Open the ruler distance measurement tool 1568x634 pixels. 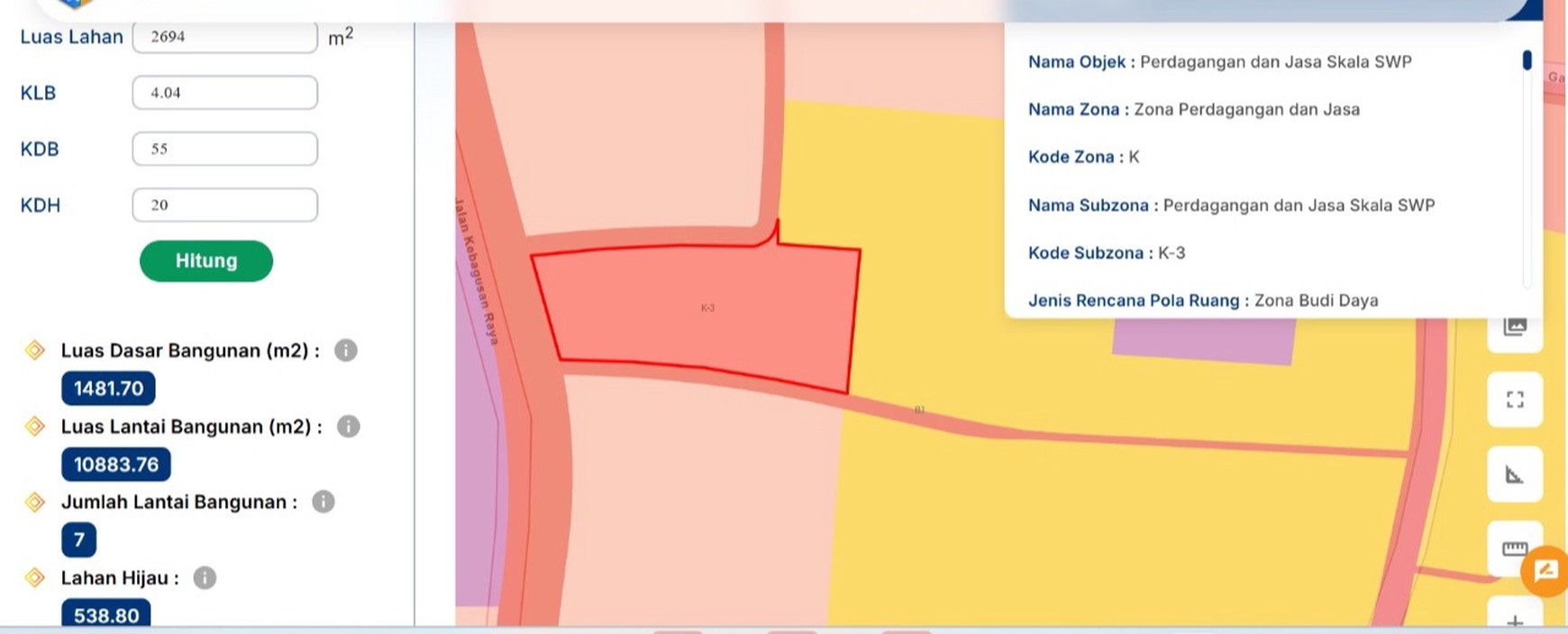pyautogui.click(x=1515, y=548)
